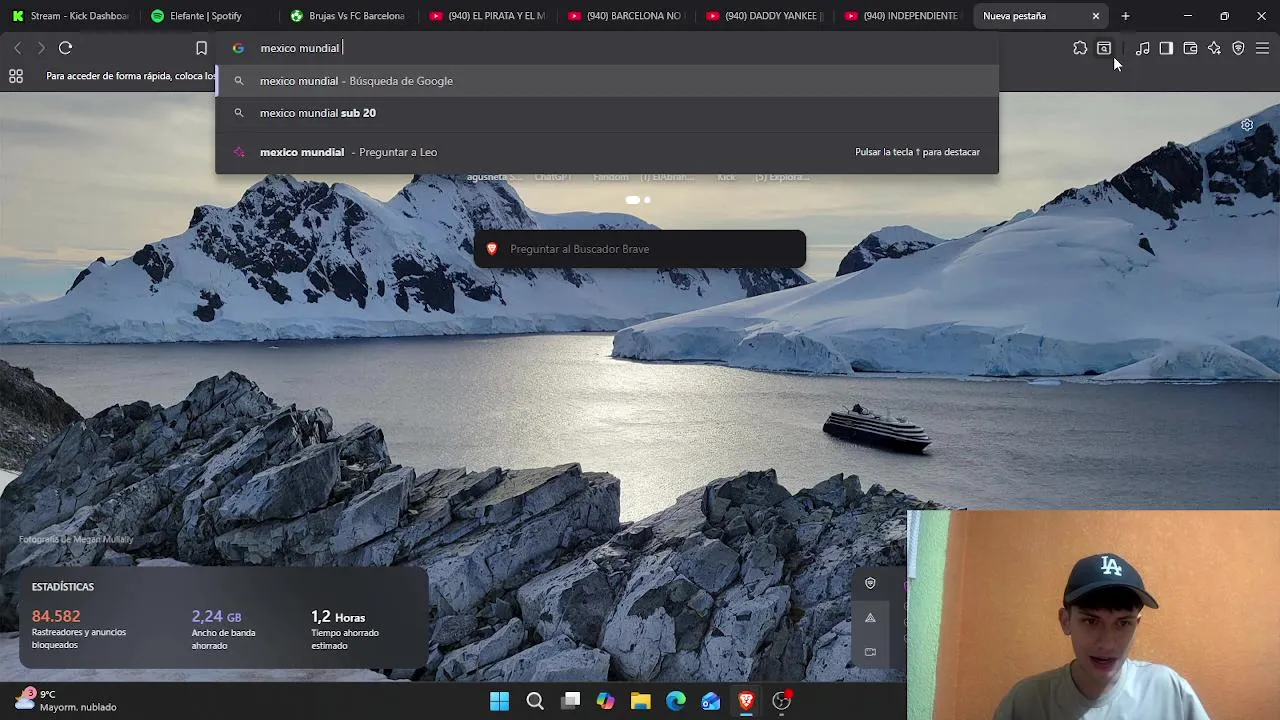Click the bookmarks bar hint 'Para acceder de forma rápida'
The width and height of the screenshot is (1280, 720).
point(131,76)
